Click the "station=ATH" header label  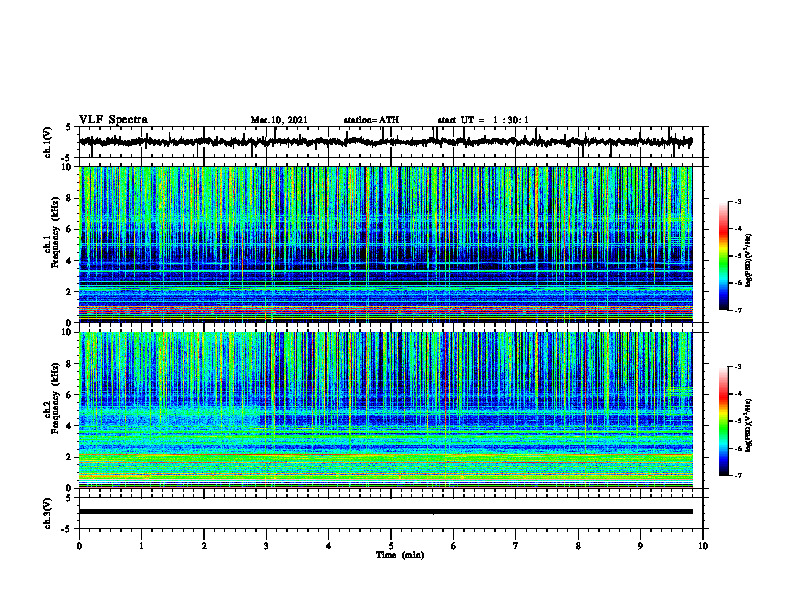click(371, 120)
